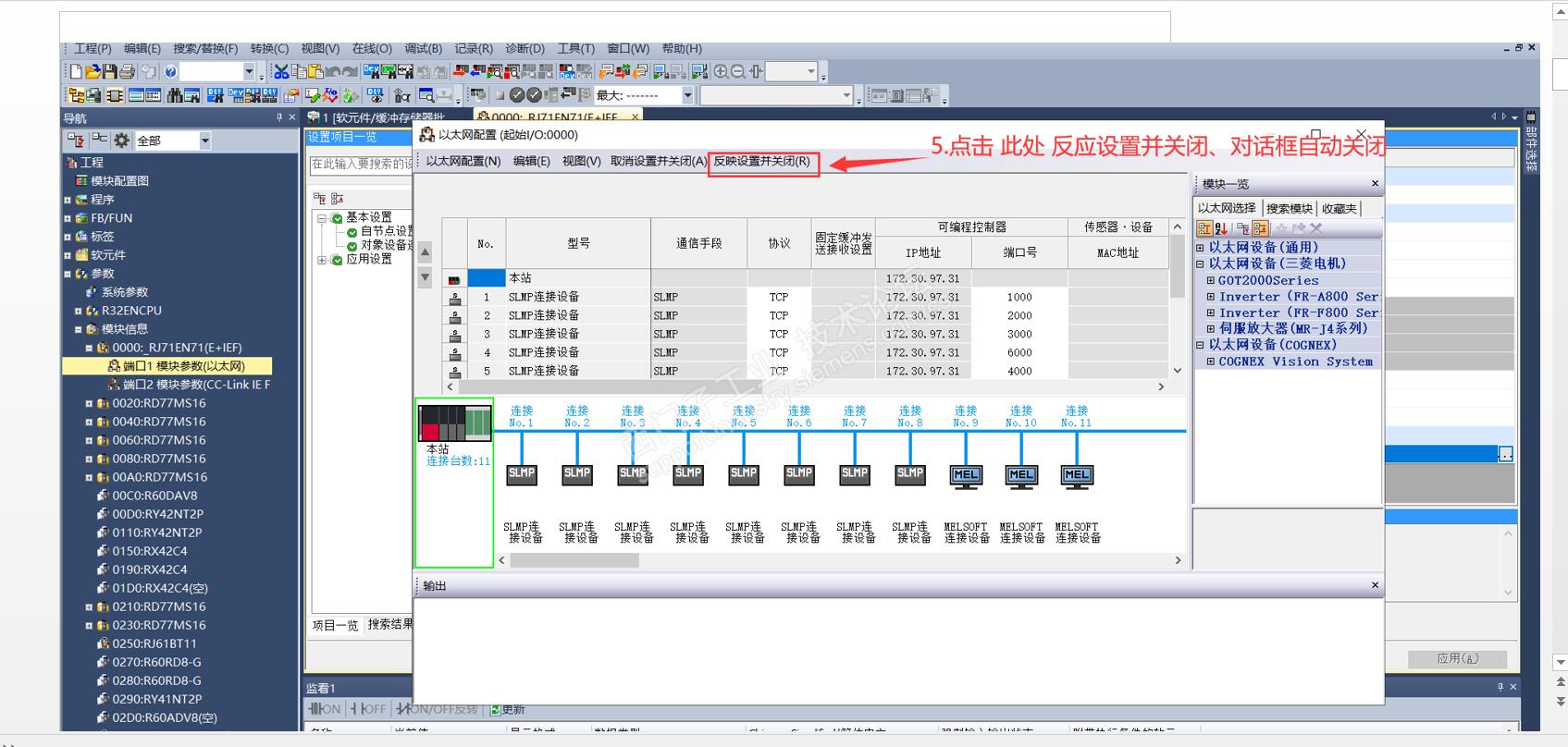The width and height of the screenshot is (1568, 747).
Task: Click the expand-all icon above 基本设置 tree
Action: [319, 198]
